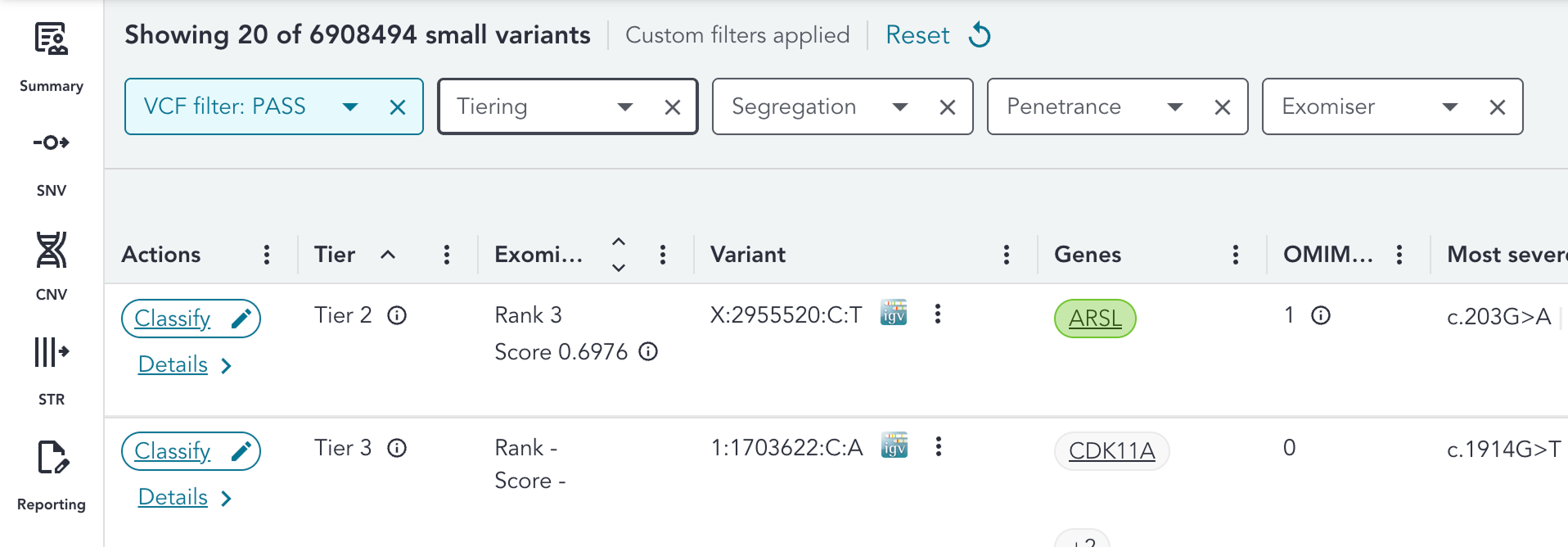Open the Tier column options menu
Screen dimensions: 1568x547
coord(447,255)
